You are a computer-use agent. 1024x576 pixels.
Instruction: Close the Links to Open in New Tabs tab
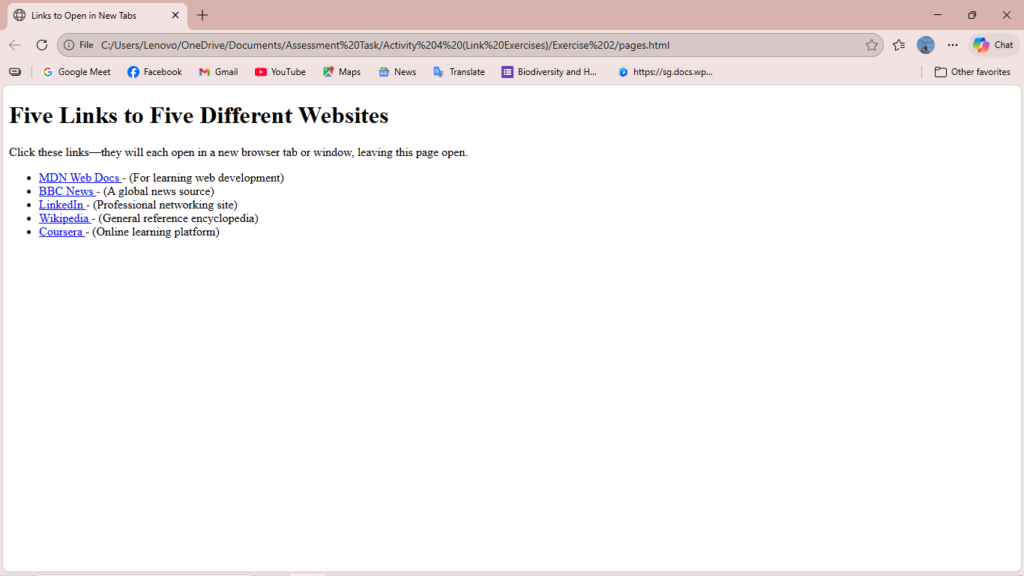pyautogui.click(x=175, y=15)
